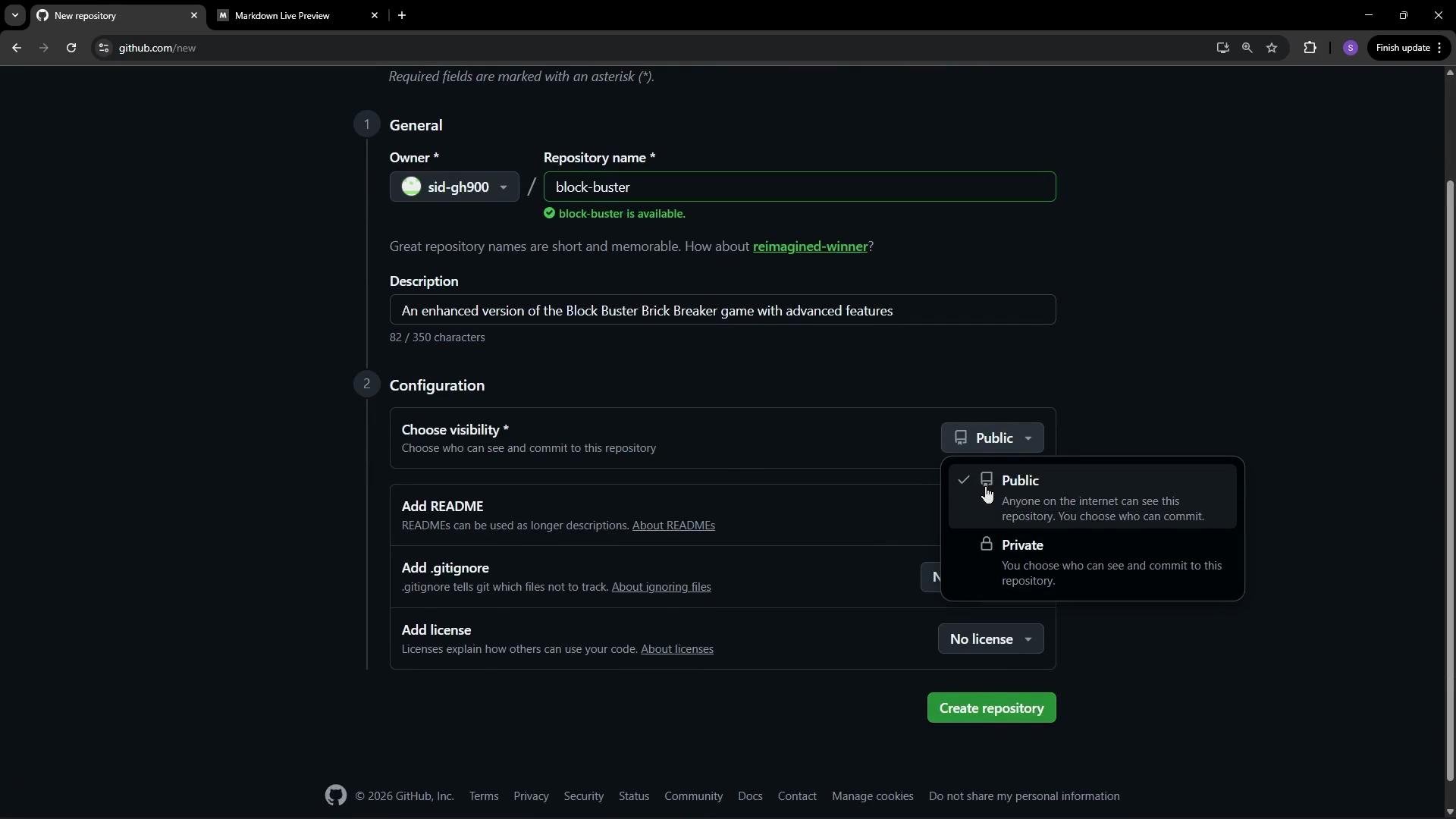Close the New repository tab

point(194,15)
